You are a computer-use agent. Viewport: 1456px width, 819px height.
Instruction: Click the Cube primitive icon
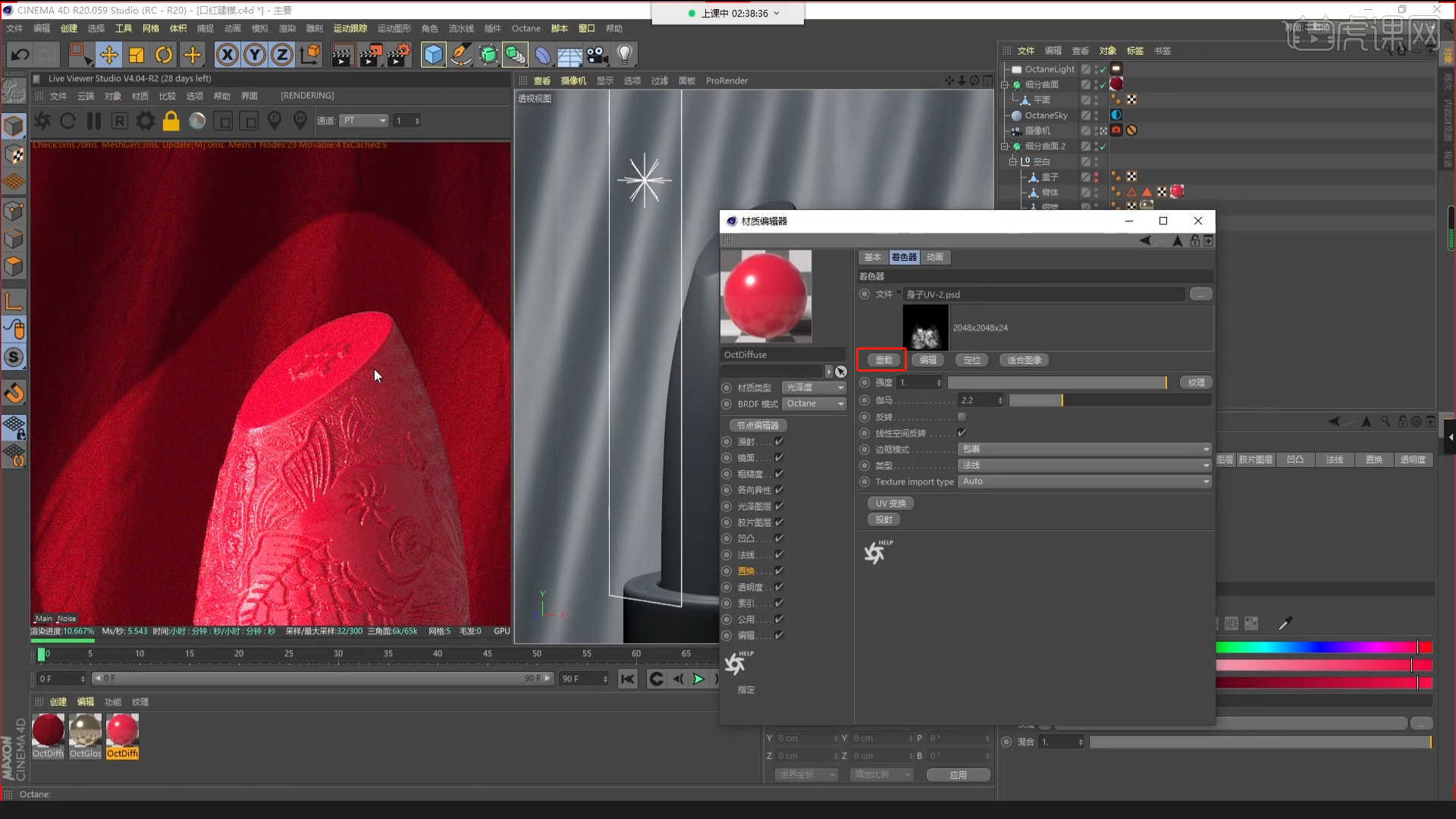click(x=433, y=55)
